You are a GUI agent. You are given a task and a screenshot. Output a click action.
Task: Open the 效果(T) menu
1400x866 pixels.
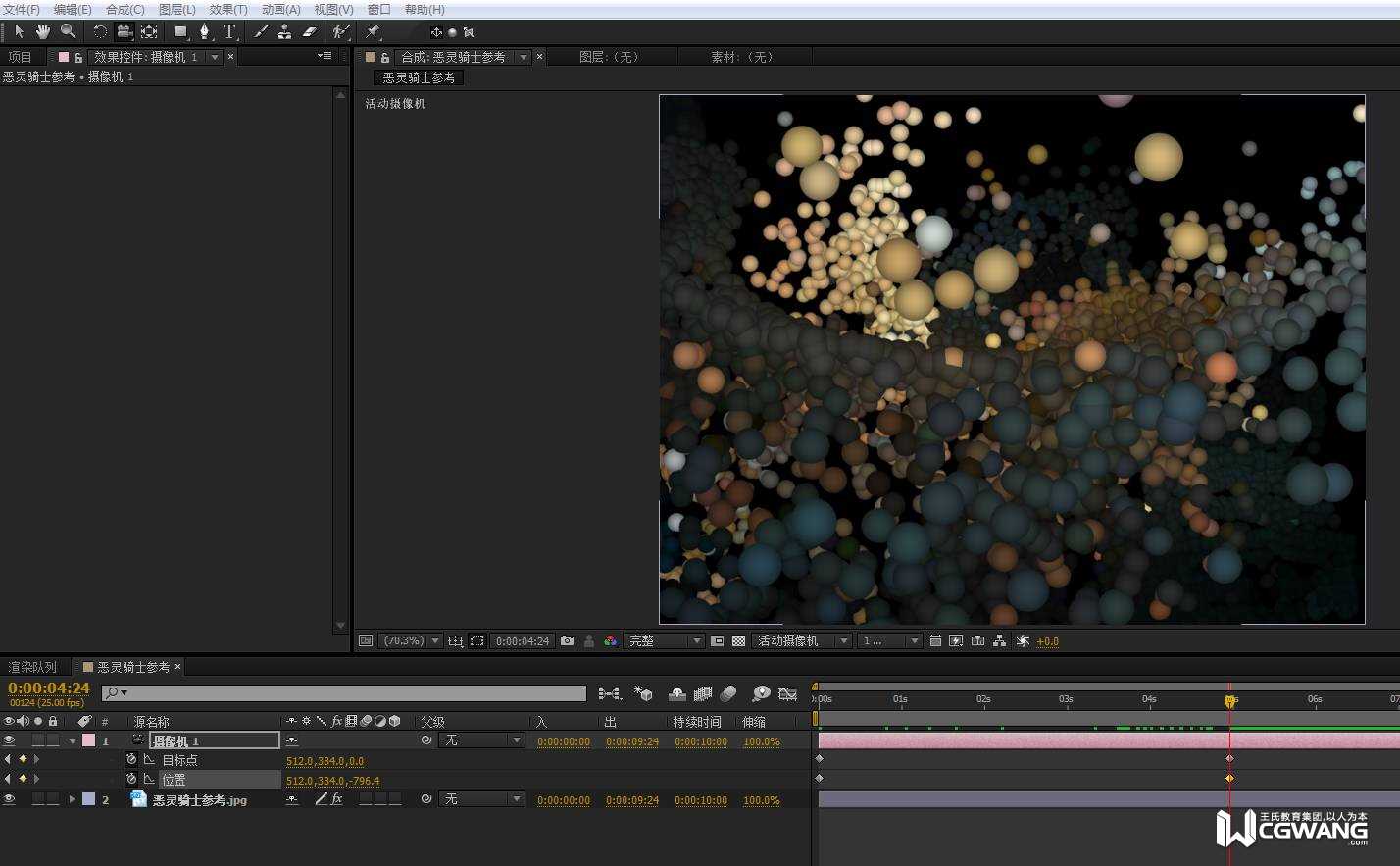pyautogui.click(x=227, y=9)
